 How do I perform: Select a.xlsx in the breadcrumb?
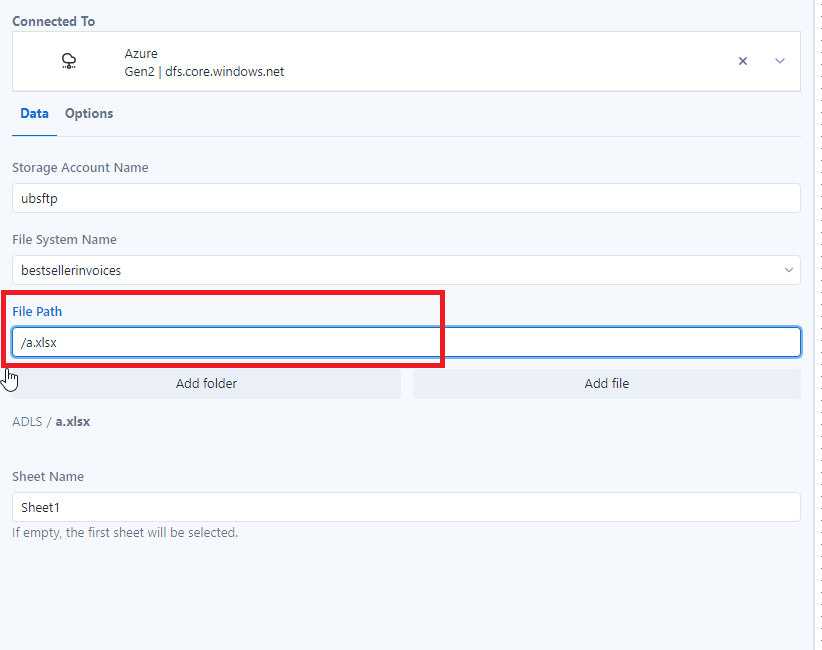coord(73,421)
